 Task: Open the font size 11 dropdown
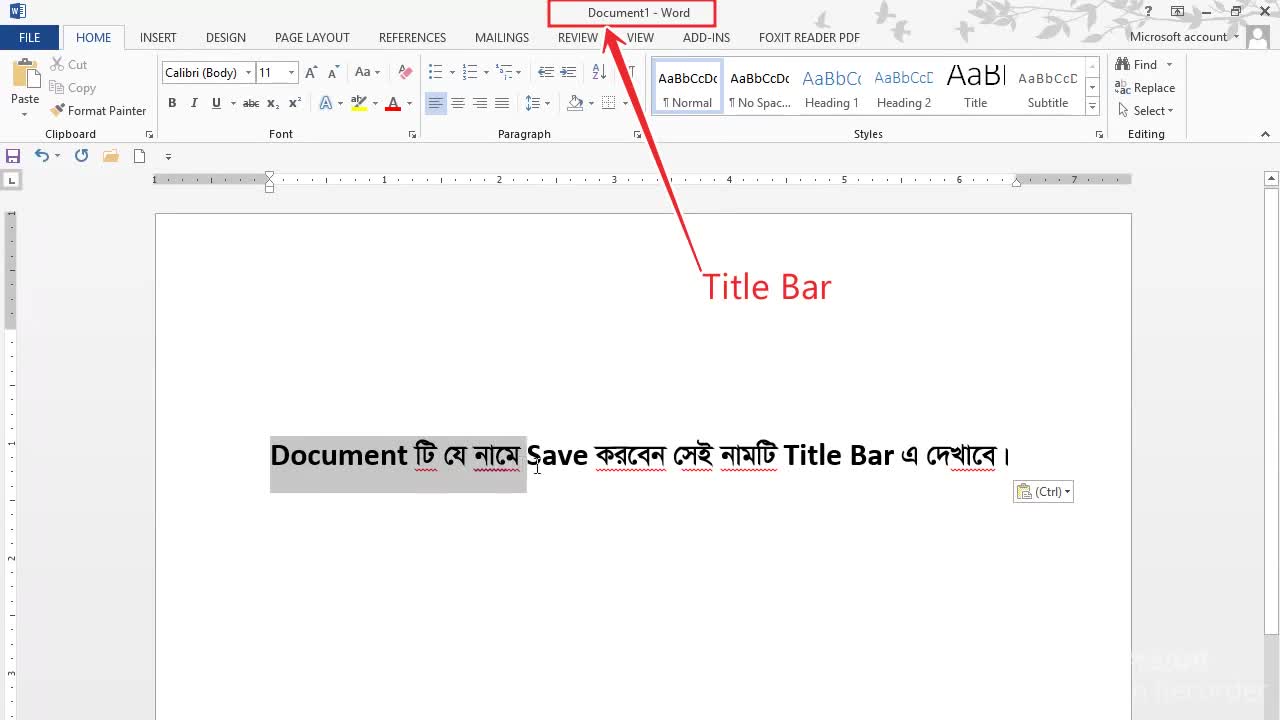tap(291, 73)
